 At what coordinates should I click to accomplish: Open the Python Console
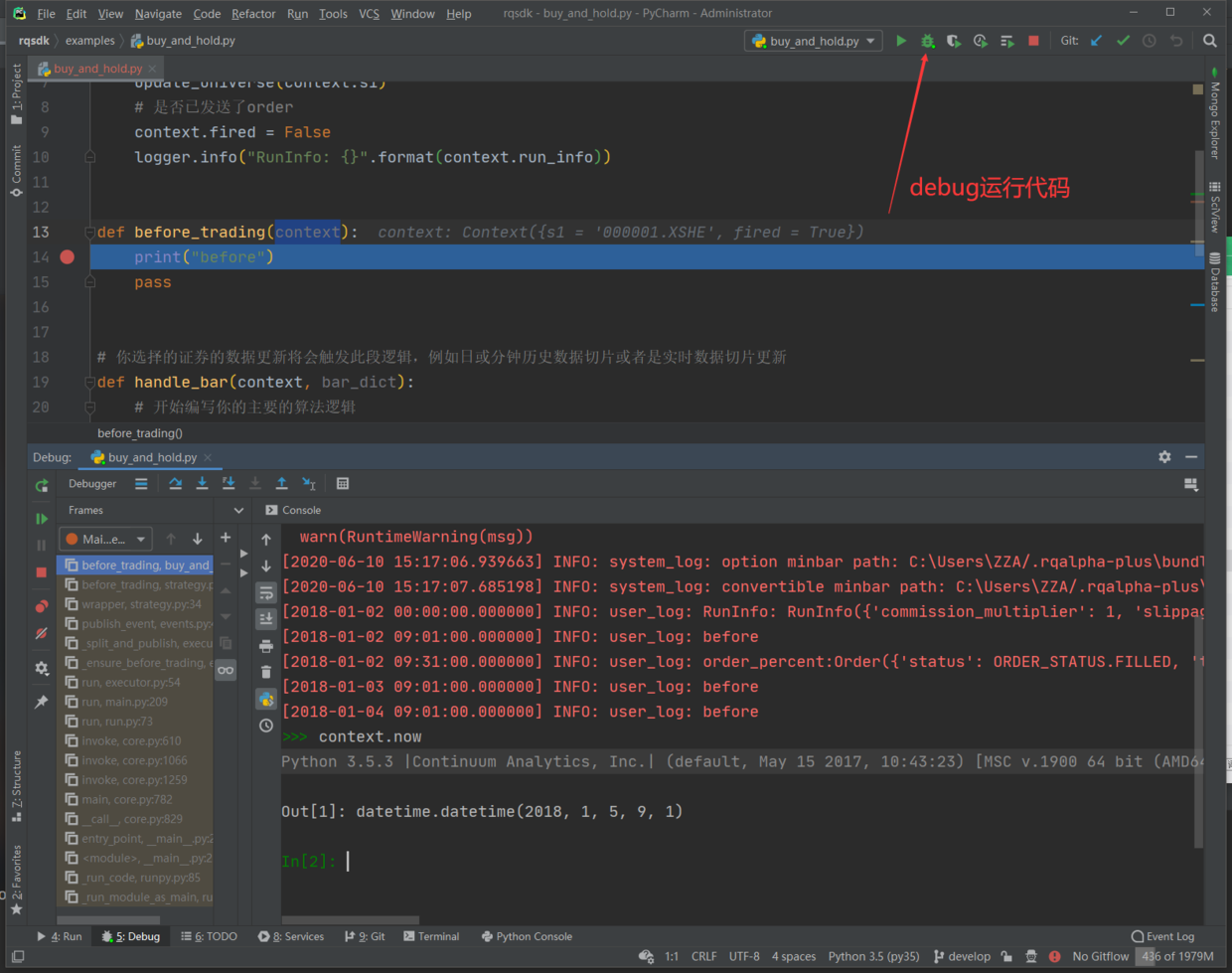[x=527, y=935]
